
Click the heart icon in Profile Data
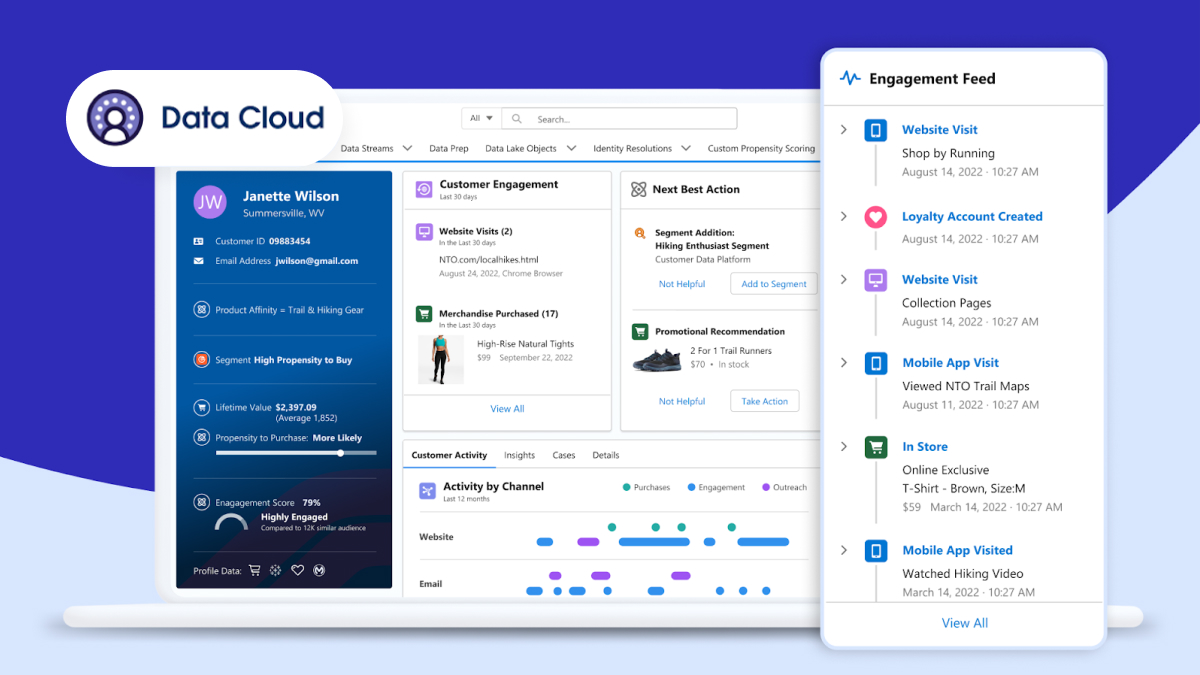coord(297,570)
